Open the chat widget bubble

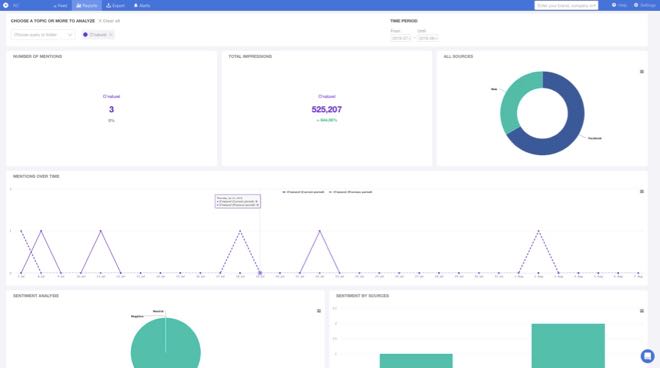(647, 356)
